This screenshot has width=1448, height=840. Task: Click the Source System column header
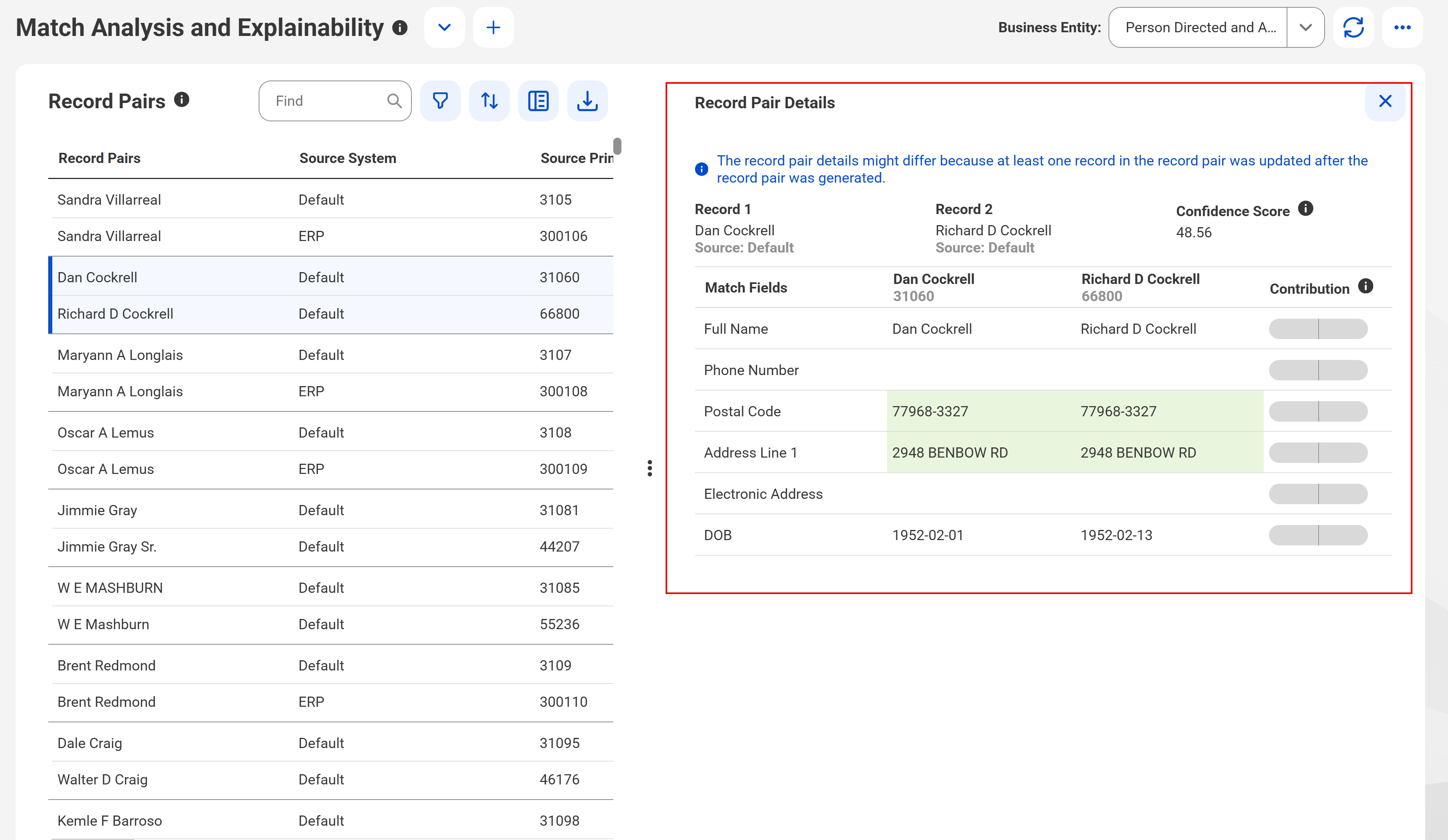[x=348, y=158]
